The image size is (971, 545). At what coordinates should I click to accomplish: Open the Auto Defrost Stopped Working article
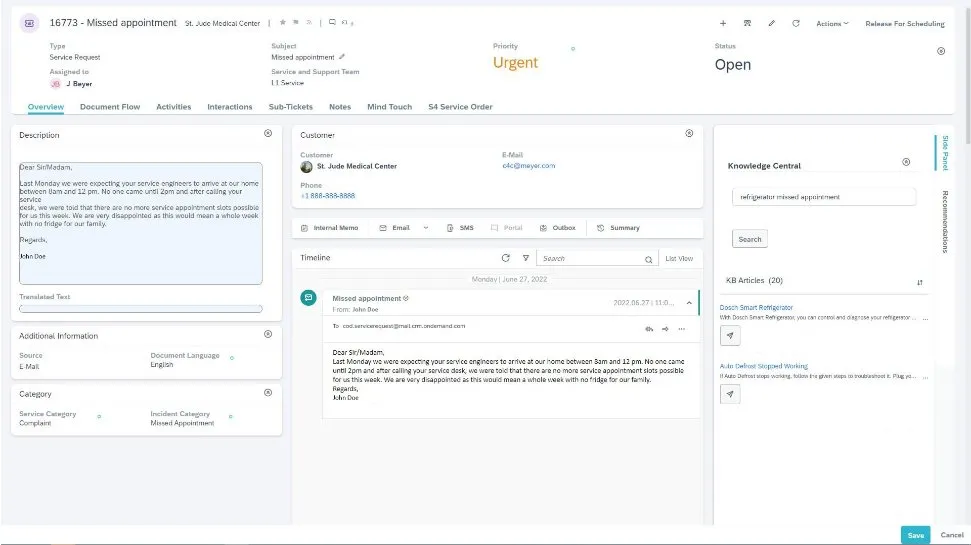(764, 366)
